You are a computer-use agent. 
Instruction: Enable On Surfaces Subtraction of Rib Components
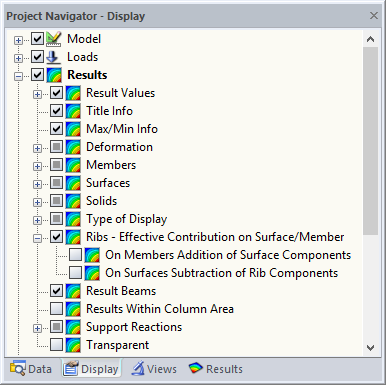click(x=75, y=273)
